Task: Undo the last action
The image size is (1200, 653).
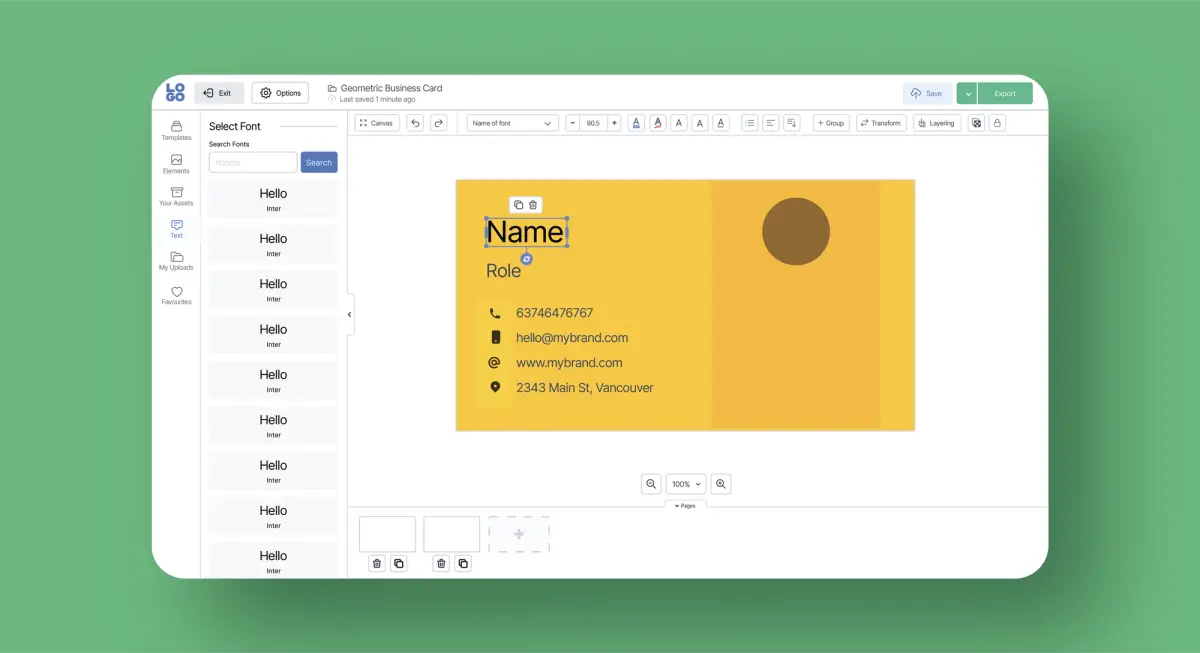Action: point(415,122)
